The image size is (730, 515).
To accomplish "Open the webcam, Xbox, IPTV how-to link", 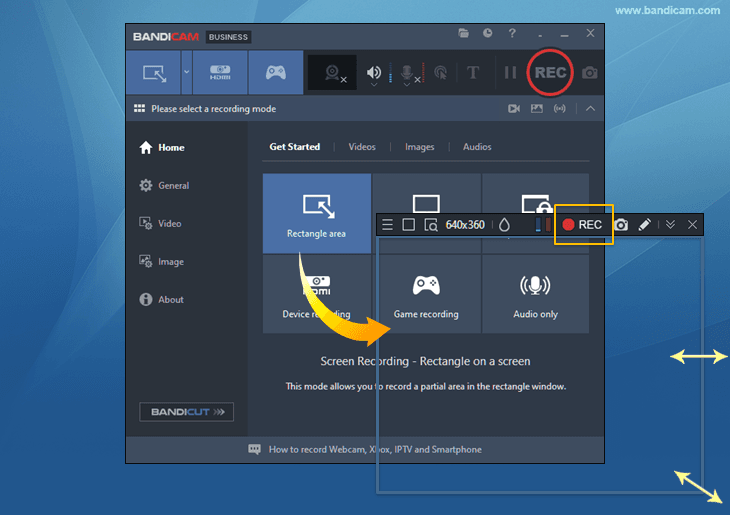I will coord(374,450).
